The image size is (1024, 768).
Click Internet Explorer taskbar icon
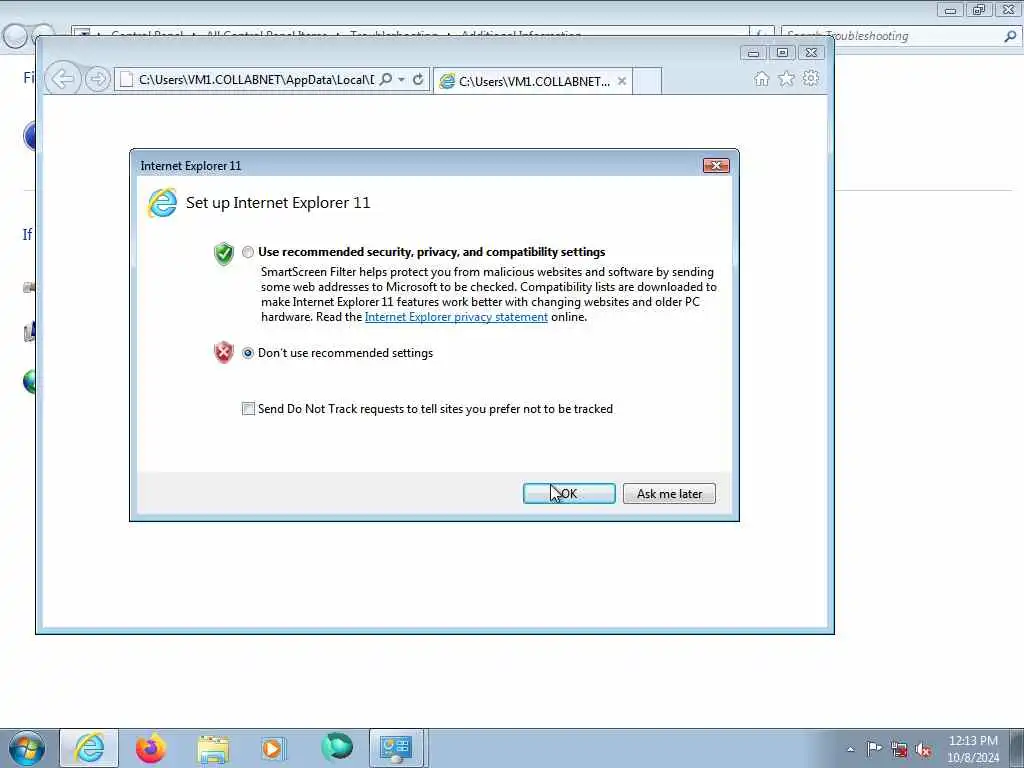tap(89, 748)
